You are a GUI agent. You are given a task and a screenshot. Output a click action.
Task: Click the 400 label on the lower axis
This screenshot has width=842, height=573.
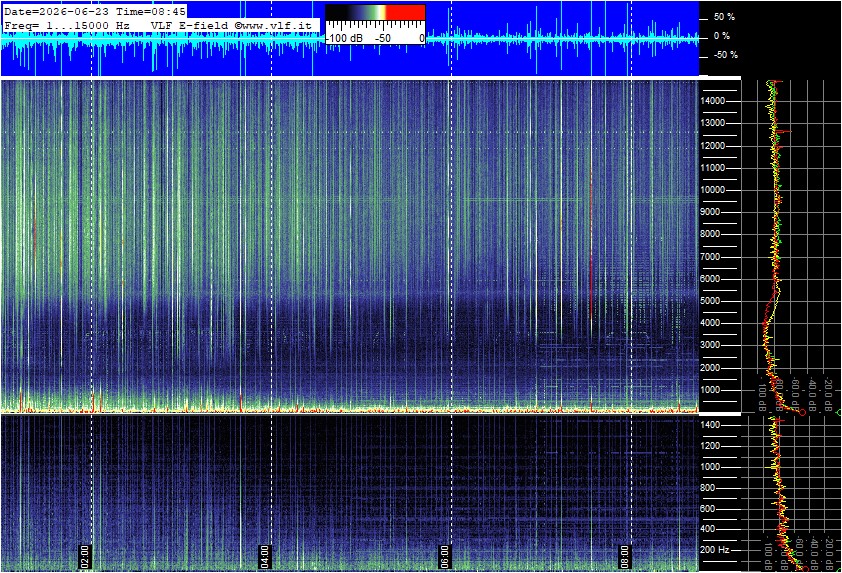(x=708, y=529)
